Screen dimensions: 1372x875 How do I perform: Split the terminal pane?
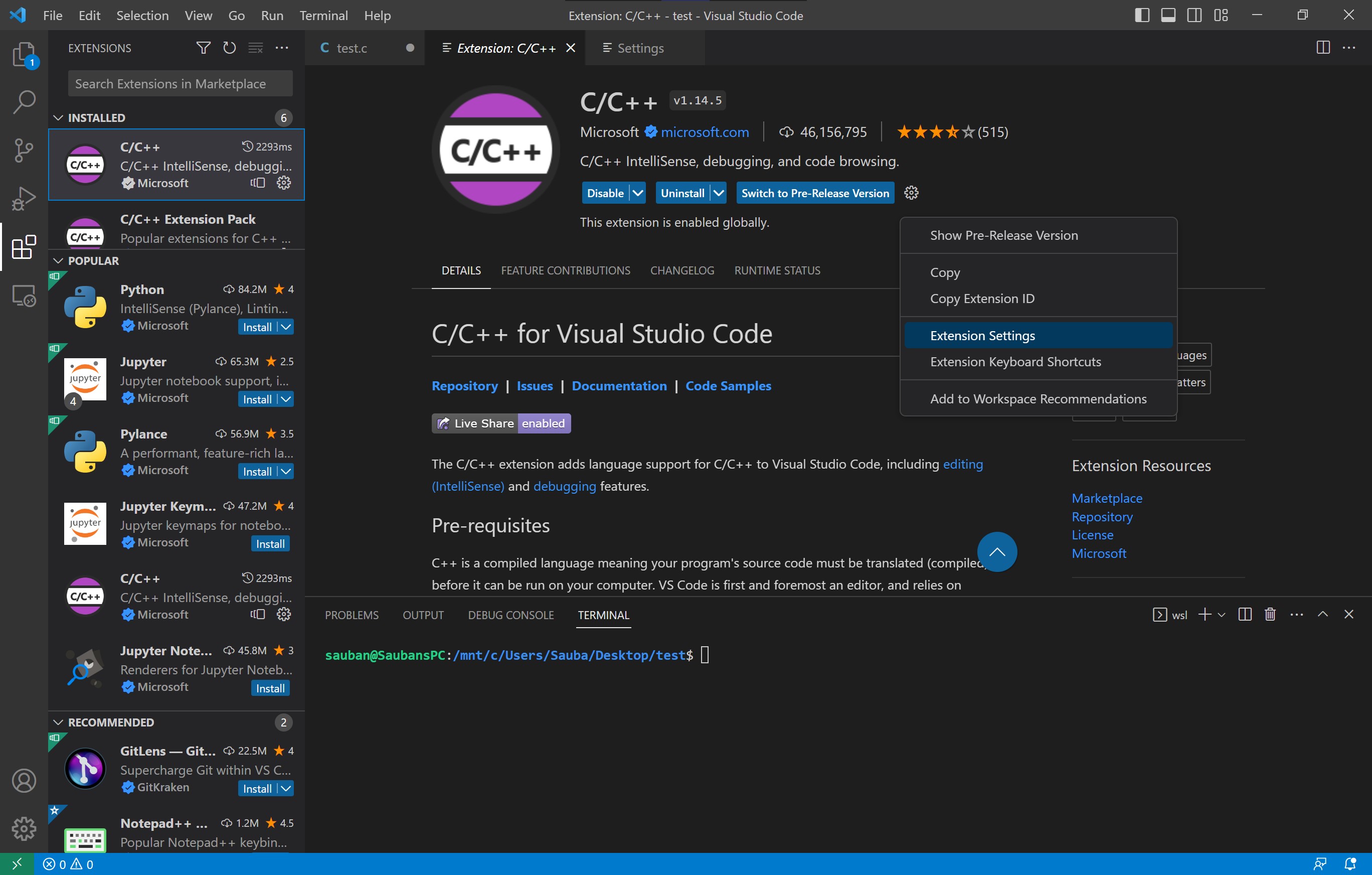[1245, 614]
